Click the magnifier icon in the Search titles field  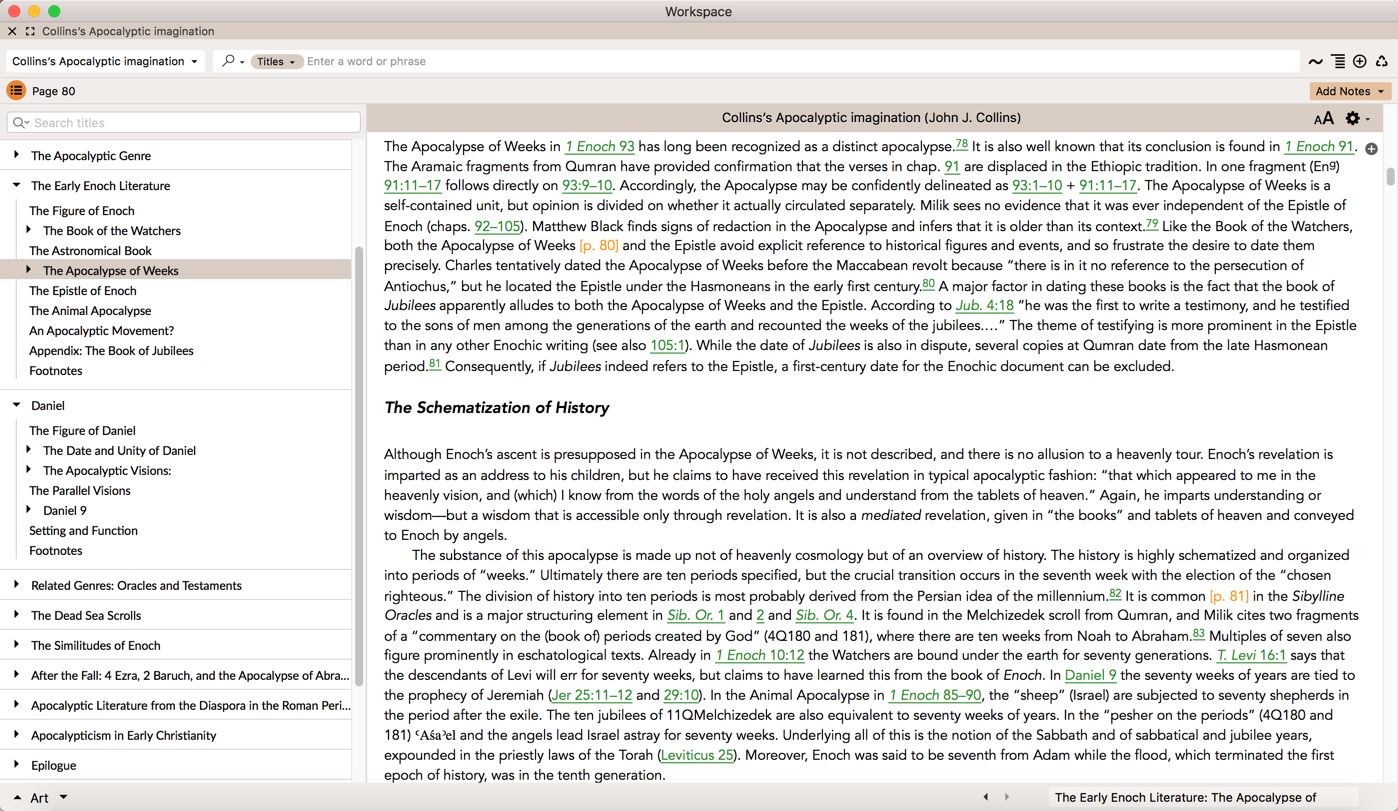pos(21,123)
